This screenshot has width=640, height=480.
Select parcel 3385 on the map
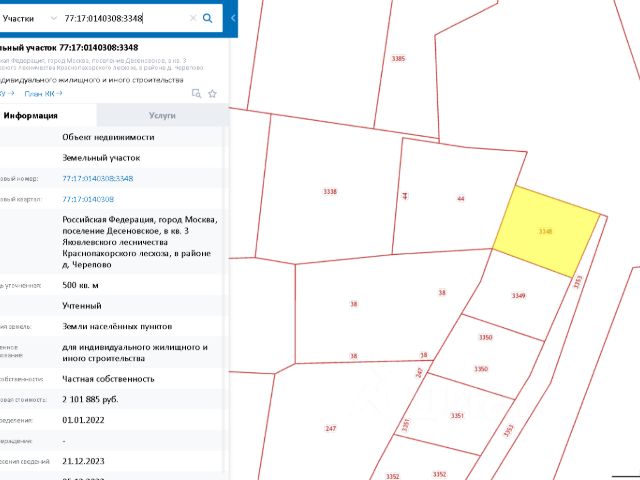[x=398, y=58]
